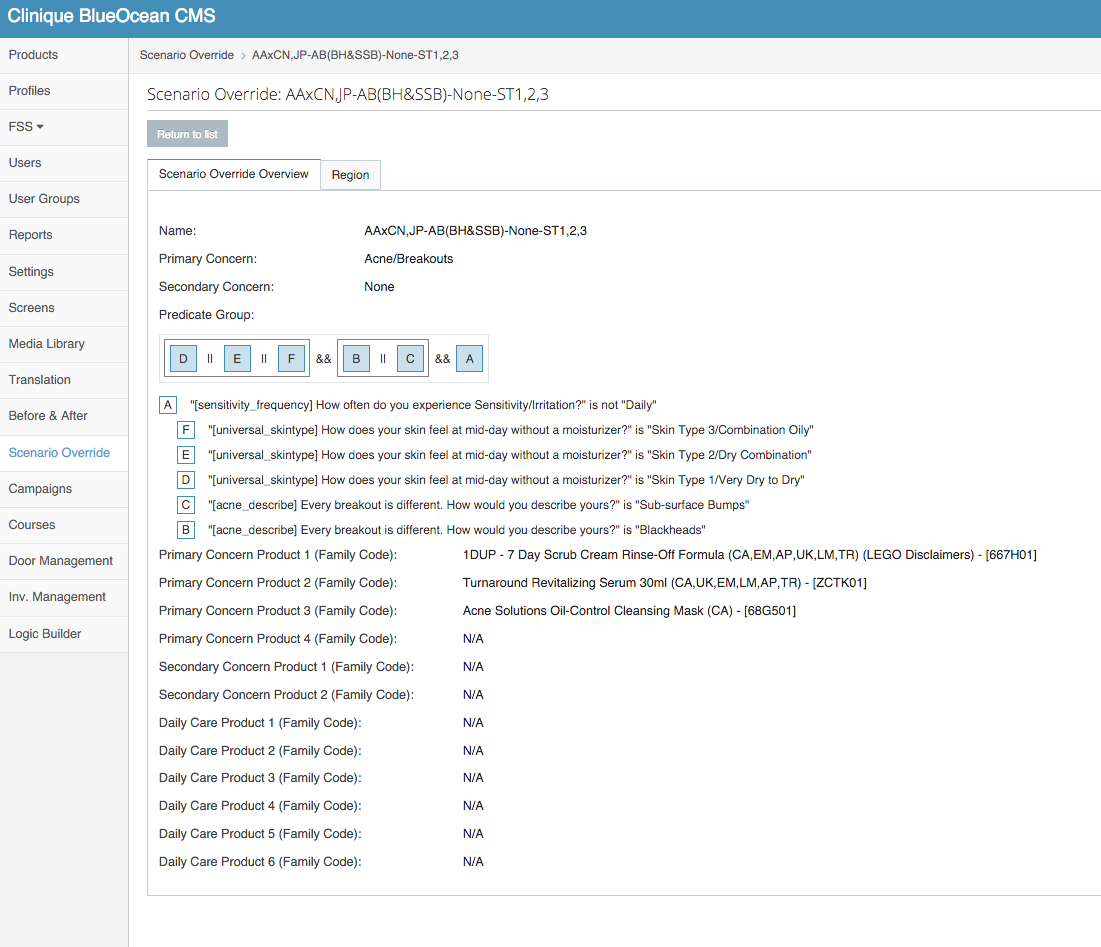Click predicate chip B in the group

[356, 359]
